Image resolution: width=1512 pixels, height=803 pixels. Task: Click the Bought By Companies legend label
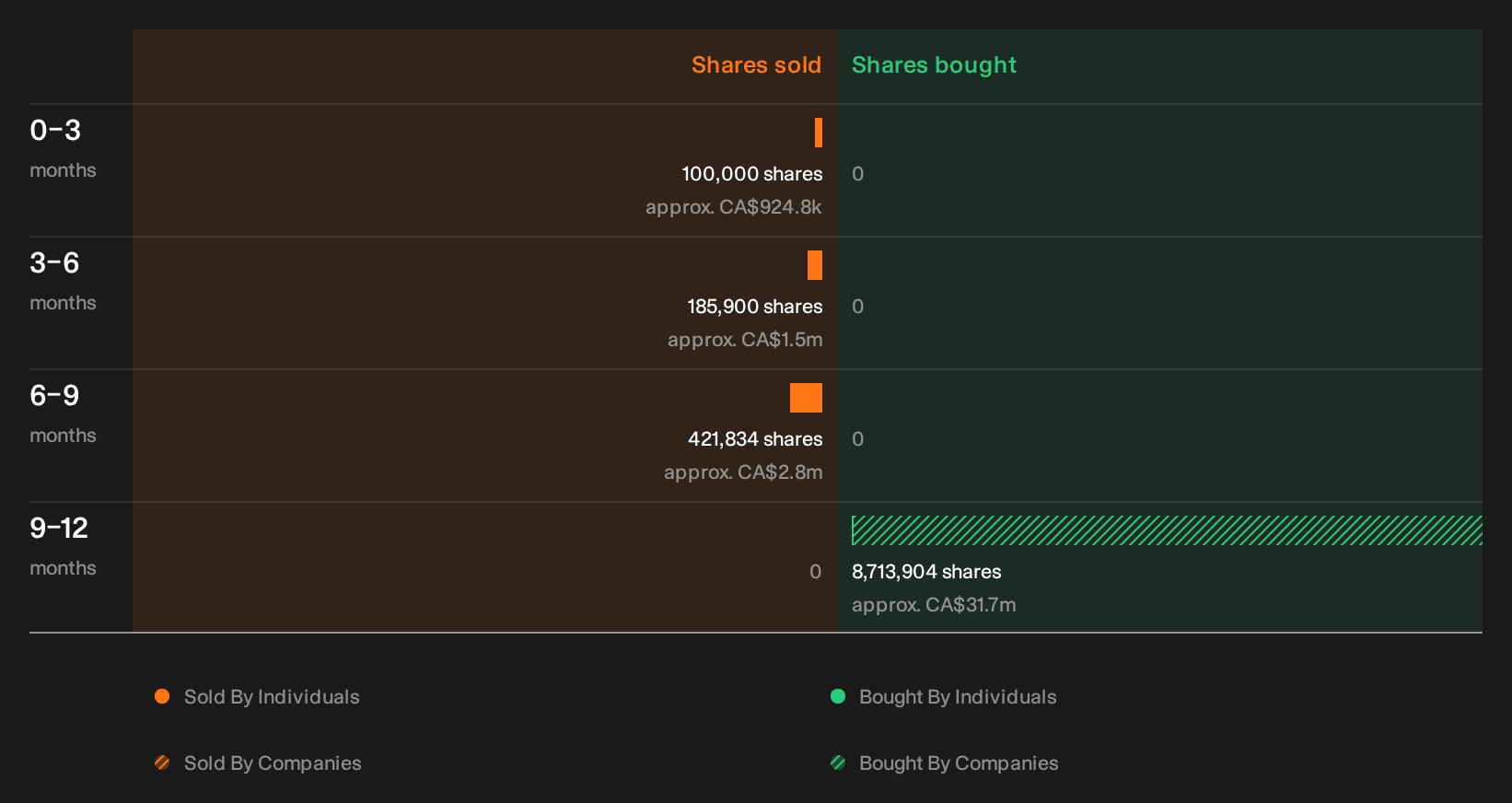959,763
